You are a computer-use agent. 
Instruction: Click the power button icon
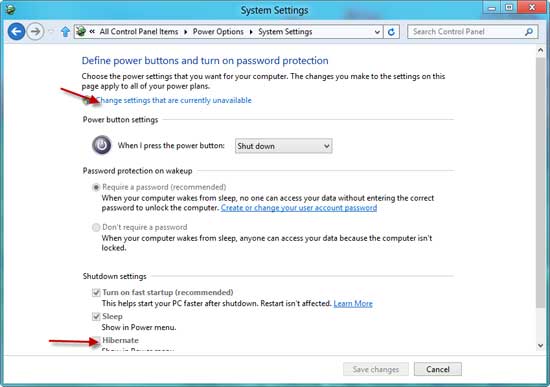102,145
